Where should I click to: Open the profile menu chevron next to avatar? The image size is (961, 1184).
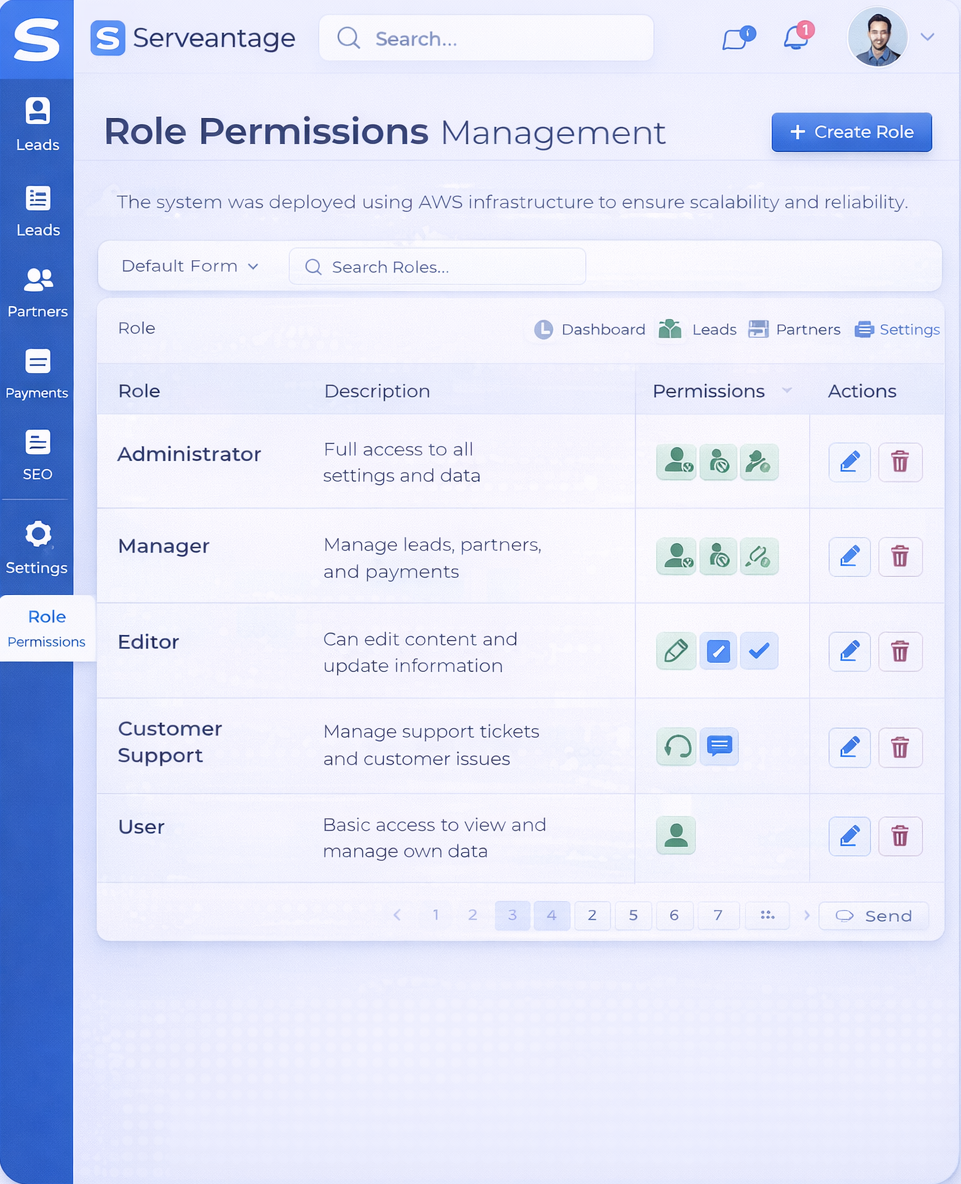[927, 37]
